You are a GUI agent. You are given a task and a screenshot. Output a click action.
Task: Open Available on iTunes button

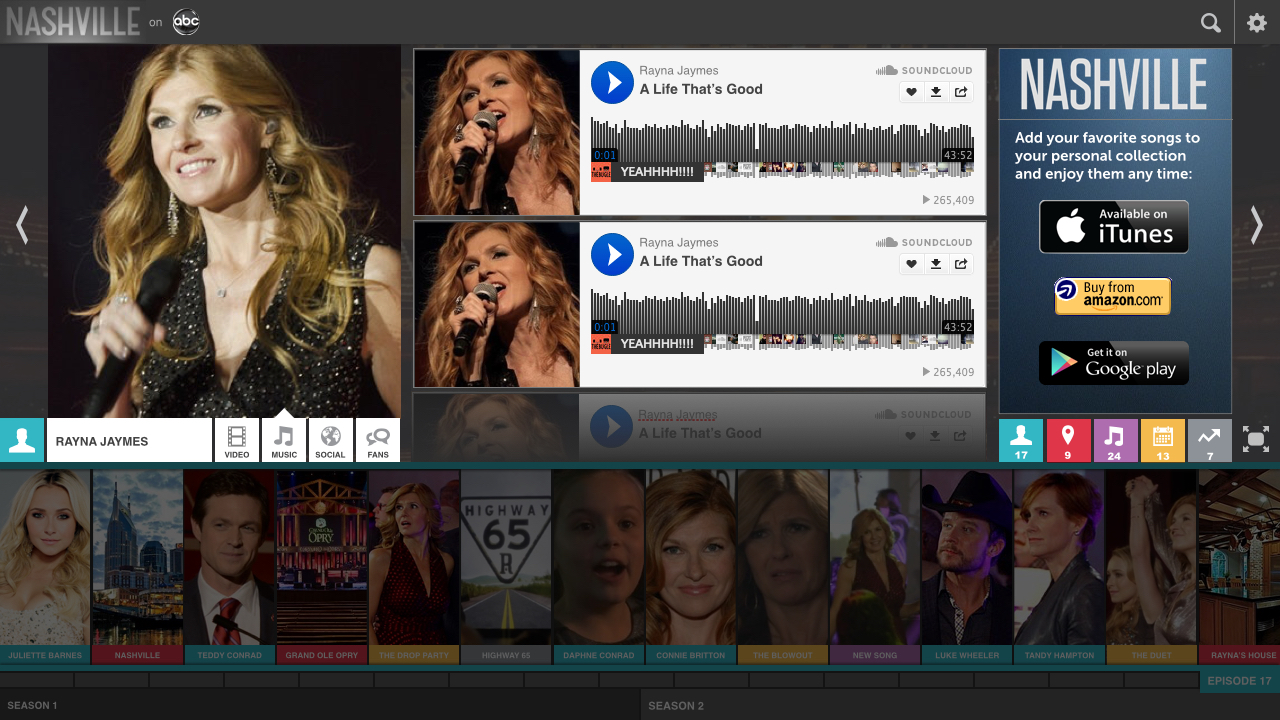click(1114, 227)
